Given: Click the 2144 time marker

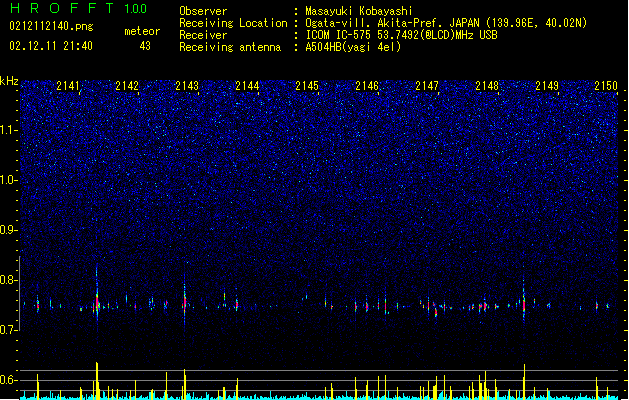Looking at the screenshot, I should click(x=247, y=86).
